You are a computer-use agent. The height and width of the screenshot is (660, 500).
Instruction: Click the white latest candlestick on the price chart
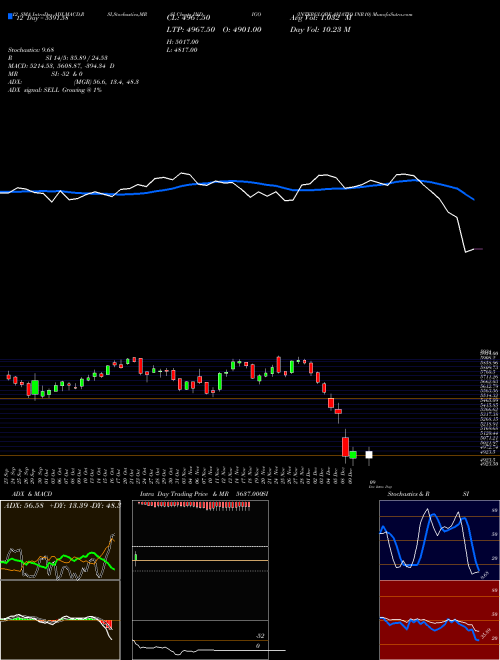(x=369, y=455)
